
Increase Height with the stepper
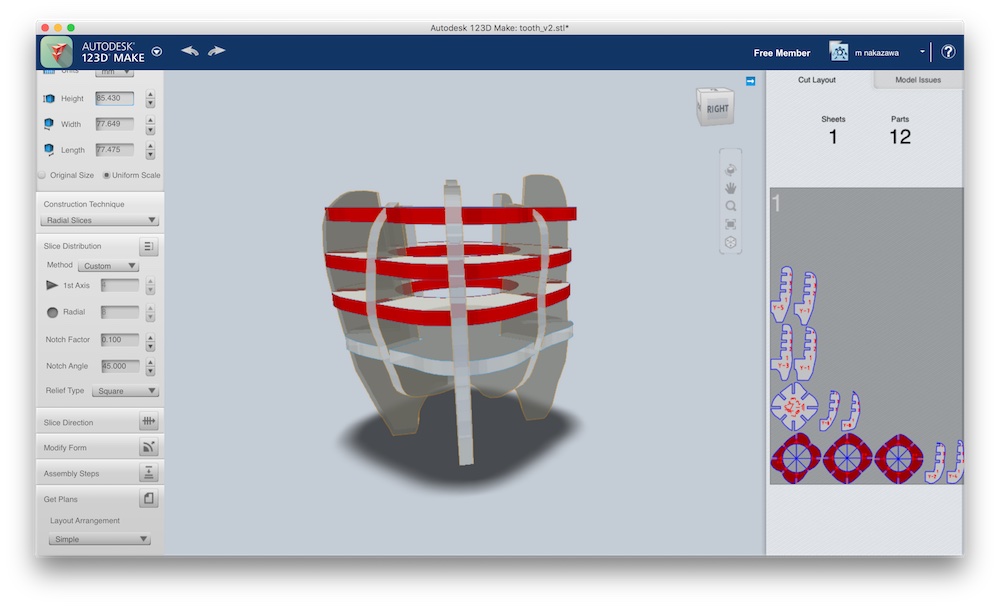(x=151, y=94)
